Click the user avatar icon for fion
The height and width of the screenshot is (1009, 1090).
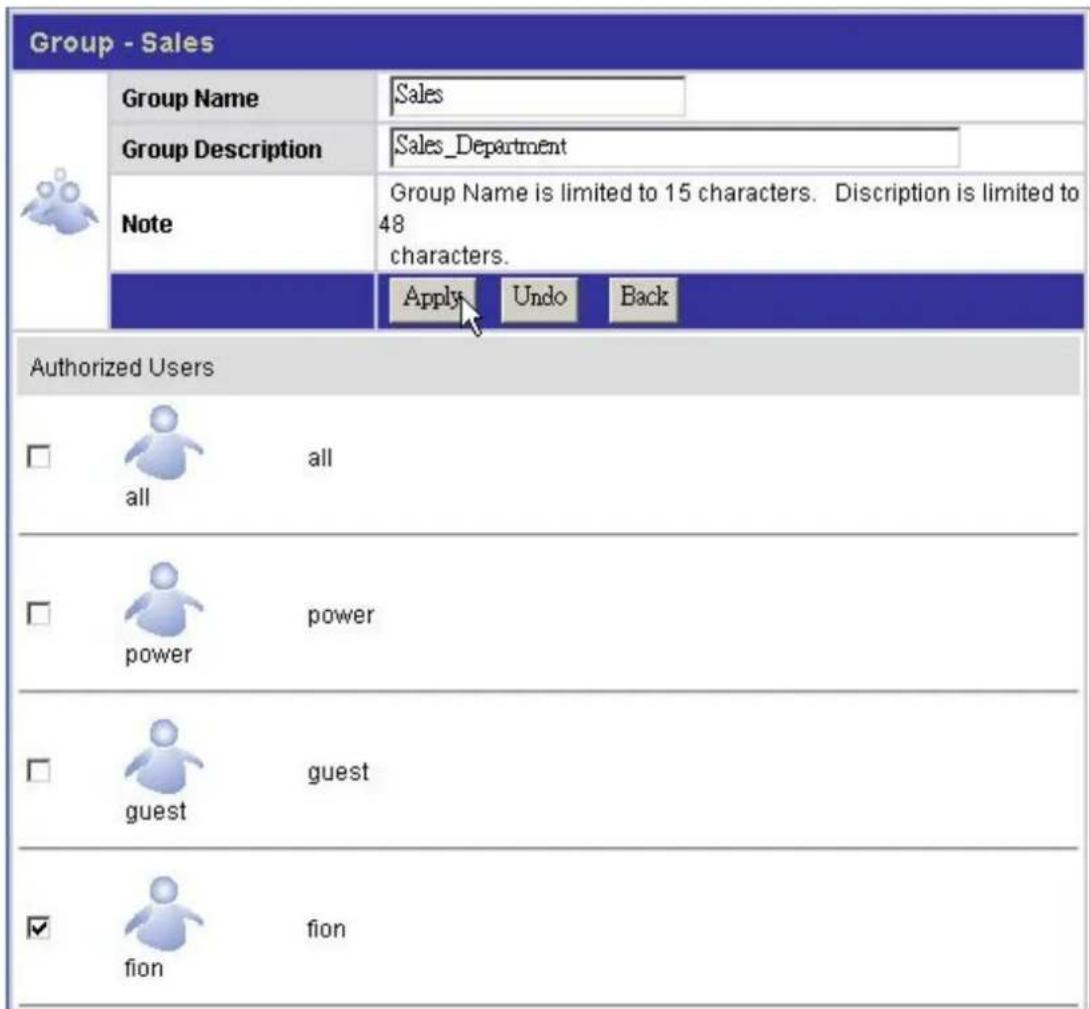164,914
